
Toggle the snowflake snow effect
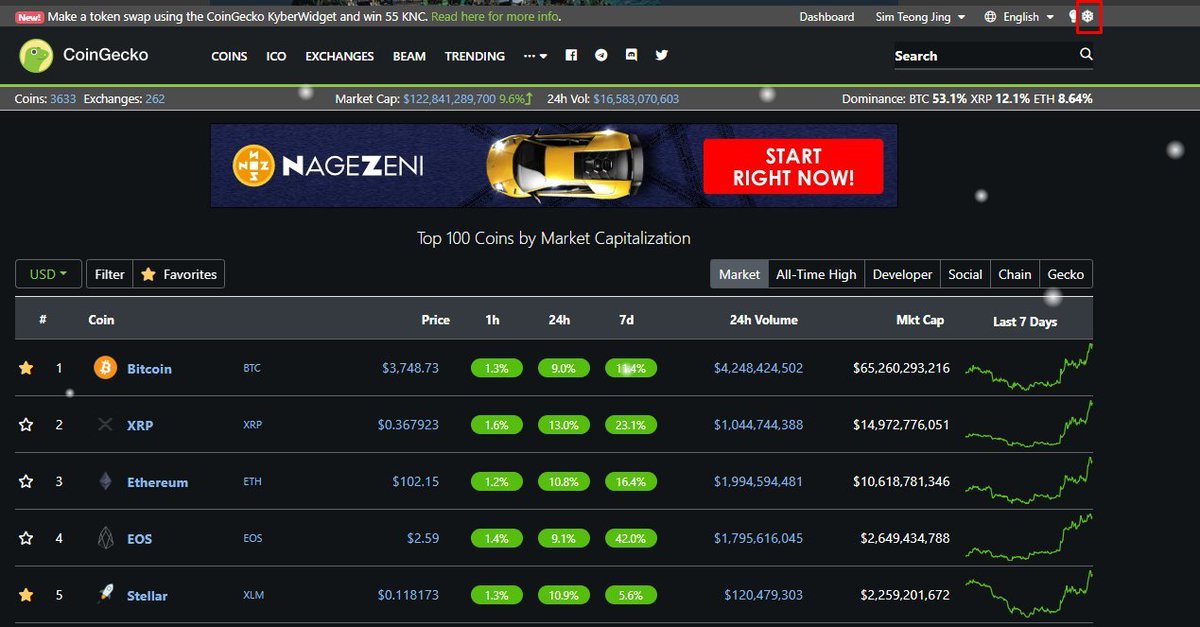click(1088, 17)
